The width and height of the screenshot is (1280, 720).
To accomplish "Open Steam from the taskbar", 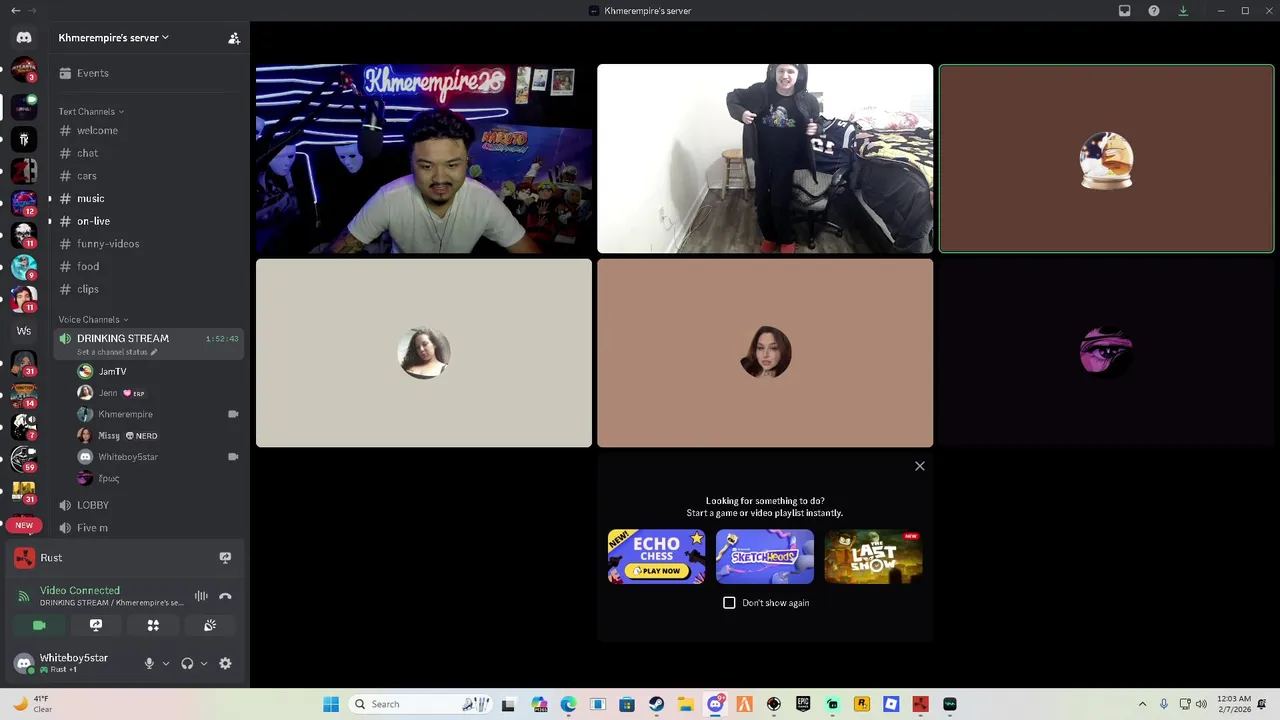I will click(x=656, y=704).
